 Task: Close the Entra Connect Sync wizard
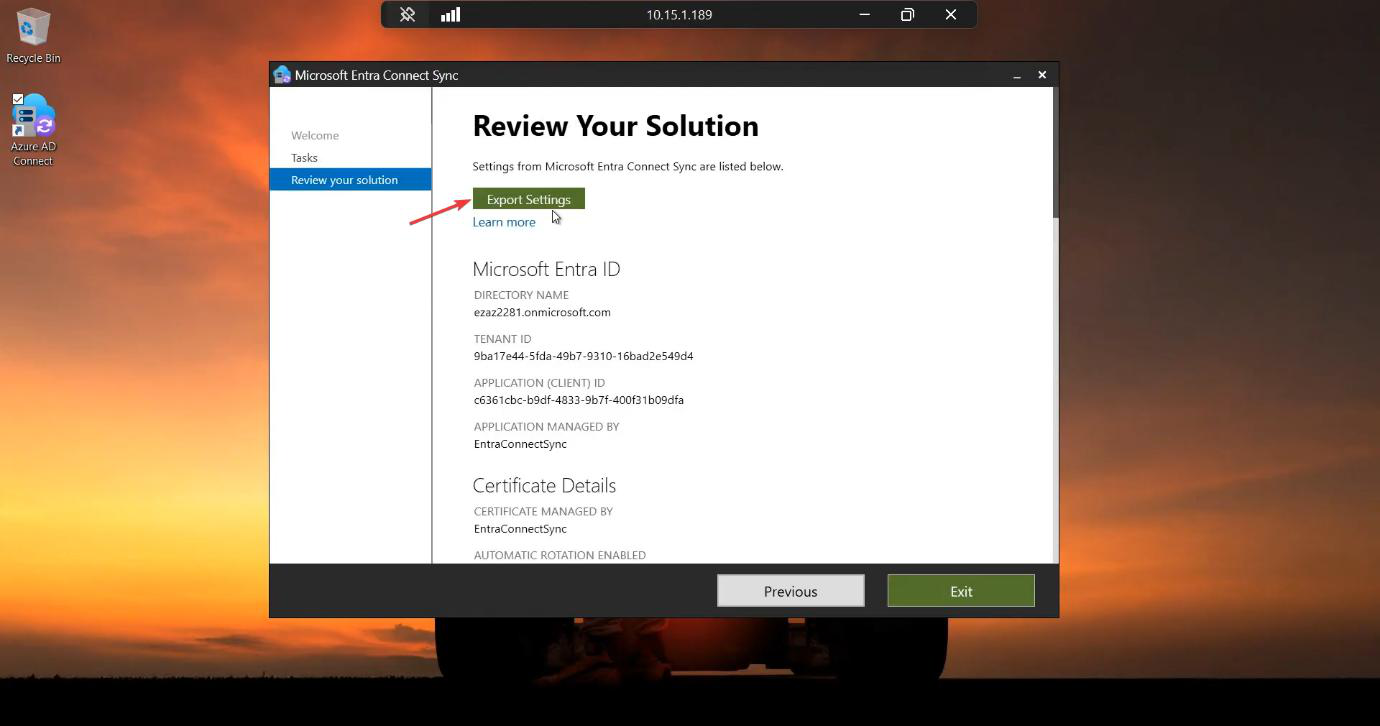click(x=1042, y=75)
